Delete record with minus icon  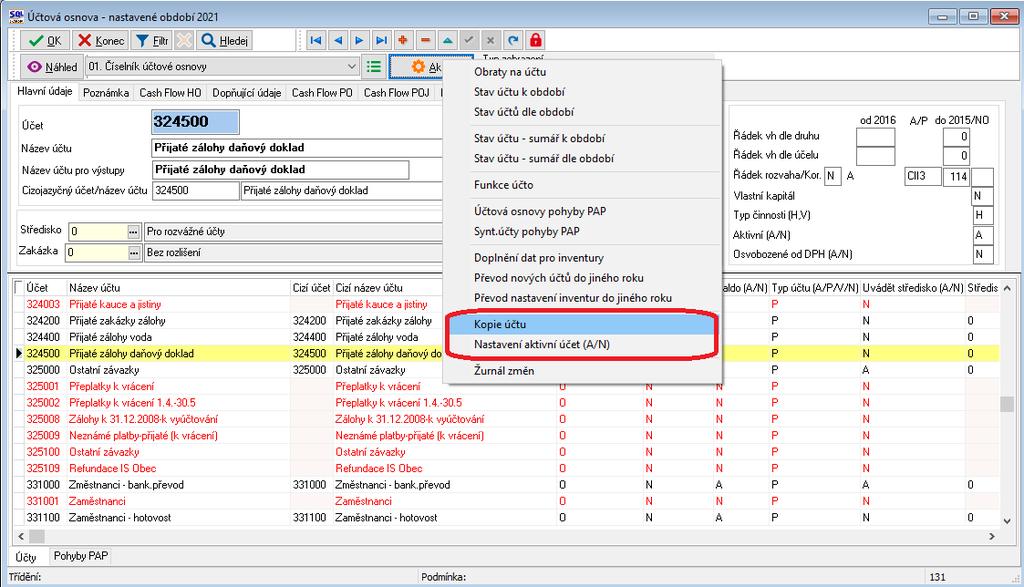425,40
